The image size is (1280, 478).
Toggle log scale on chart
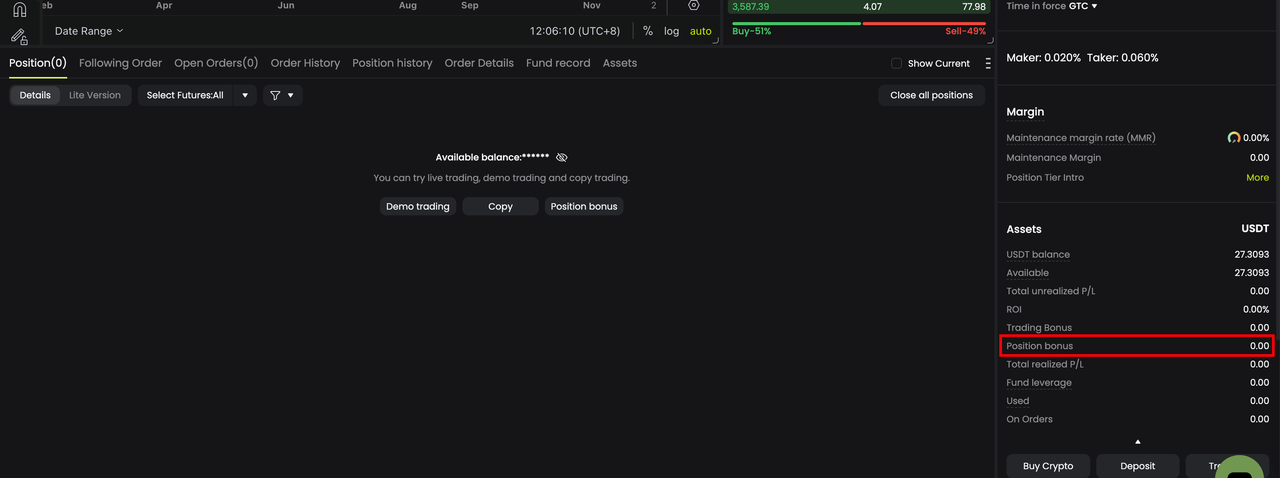(671, 31)
